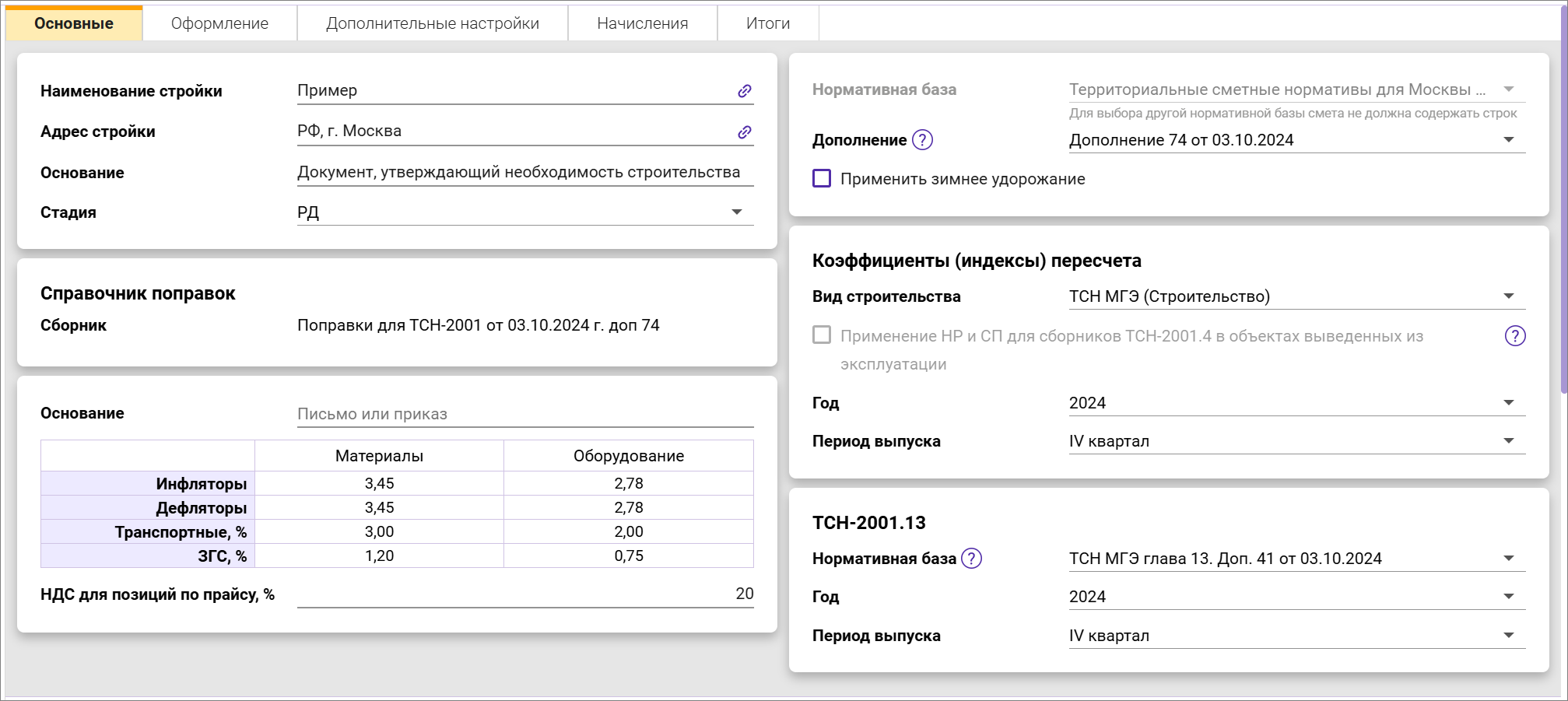Expand the Стадия dropdown

click(x=736, y=212)
